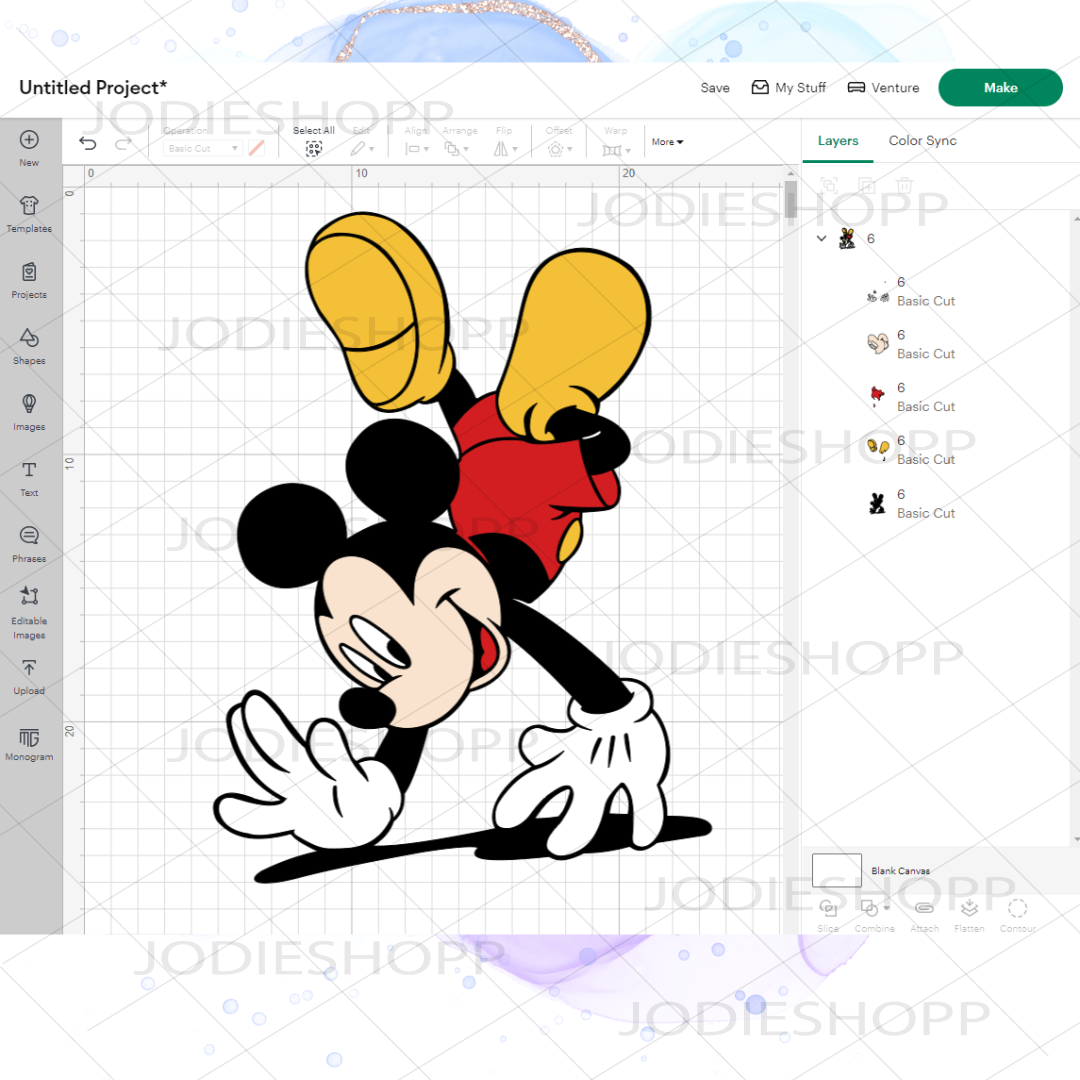The height and width of the screenshot is (1080, 1080).
Task: Click the duplicate icon in Layers panel
Action: [866, 185]
